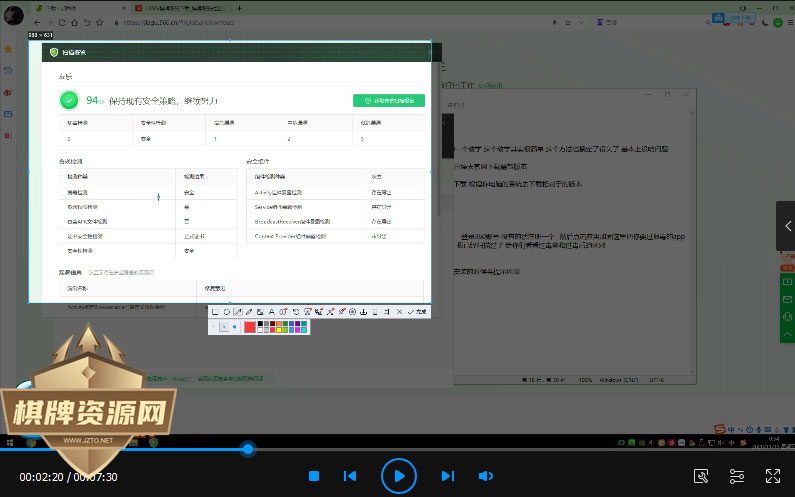Image resolution: width=795 pixels, height=497 pixels.
Task: Pick the yellow color swatch
Action: click(279, 330)
